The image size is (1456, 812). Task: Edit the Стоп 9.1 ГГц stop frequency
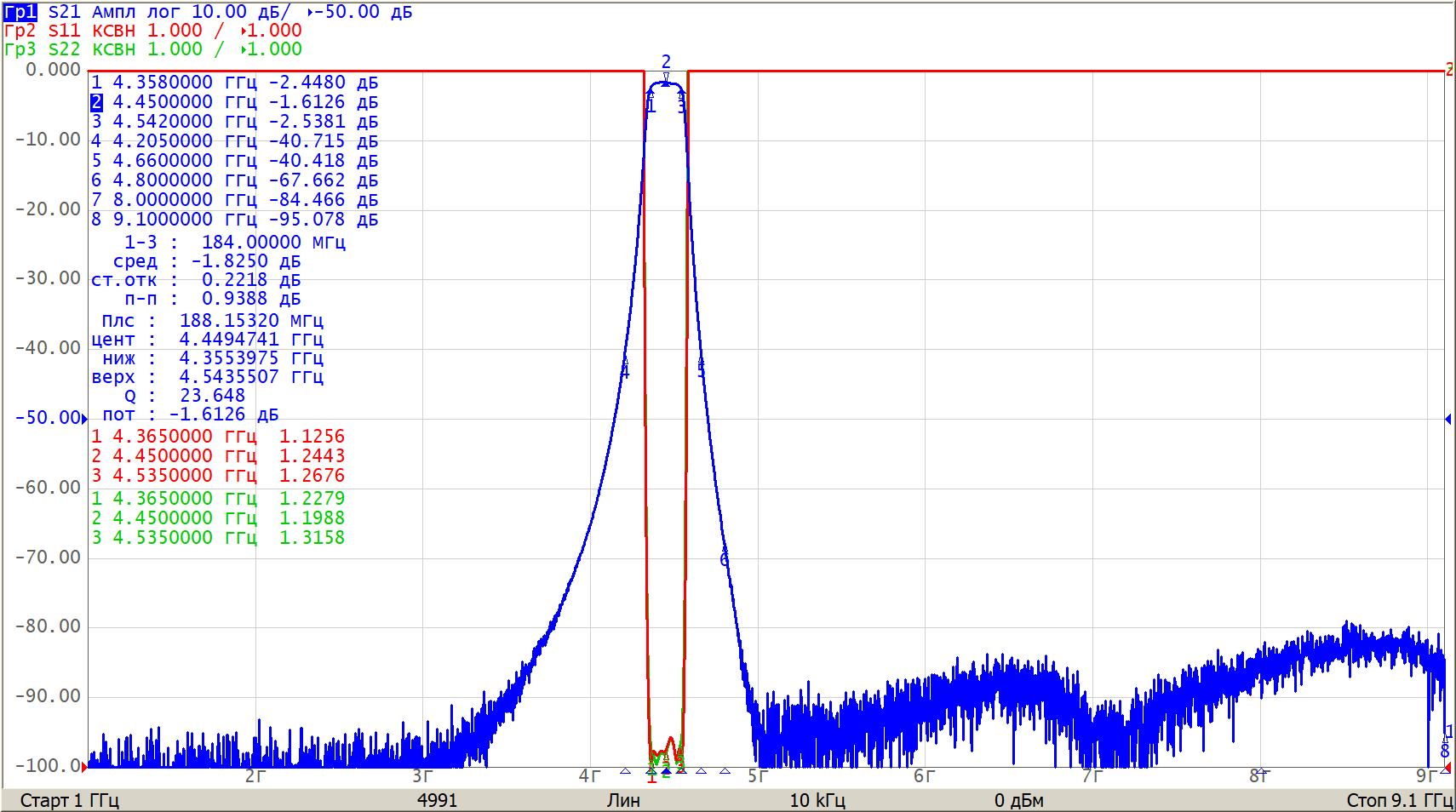pos(1398,800)
